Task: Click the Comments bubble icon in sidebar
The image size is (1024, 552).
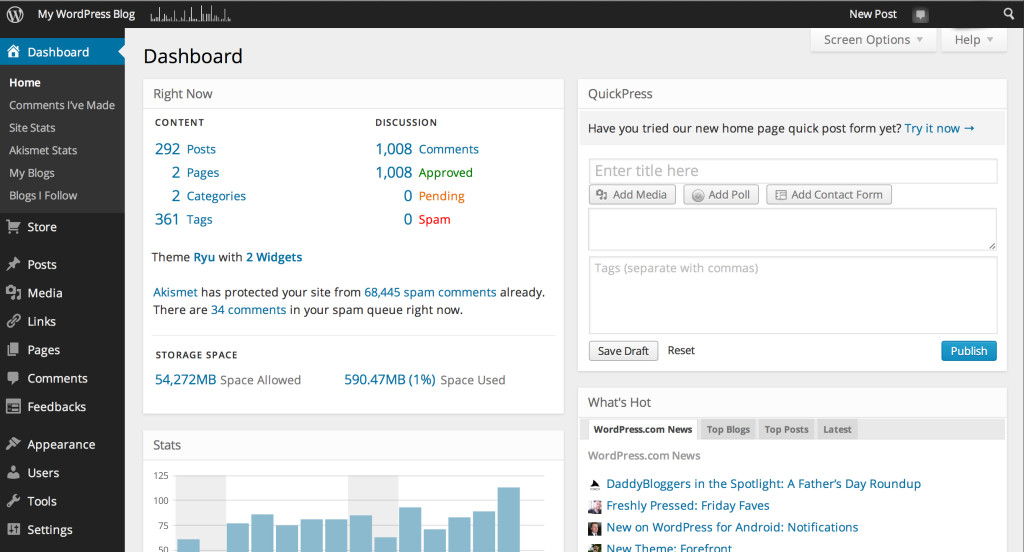Action: point(13,378)
